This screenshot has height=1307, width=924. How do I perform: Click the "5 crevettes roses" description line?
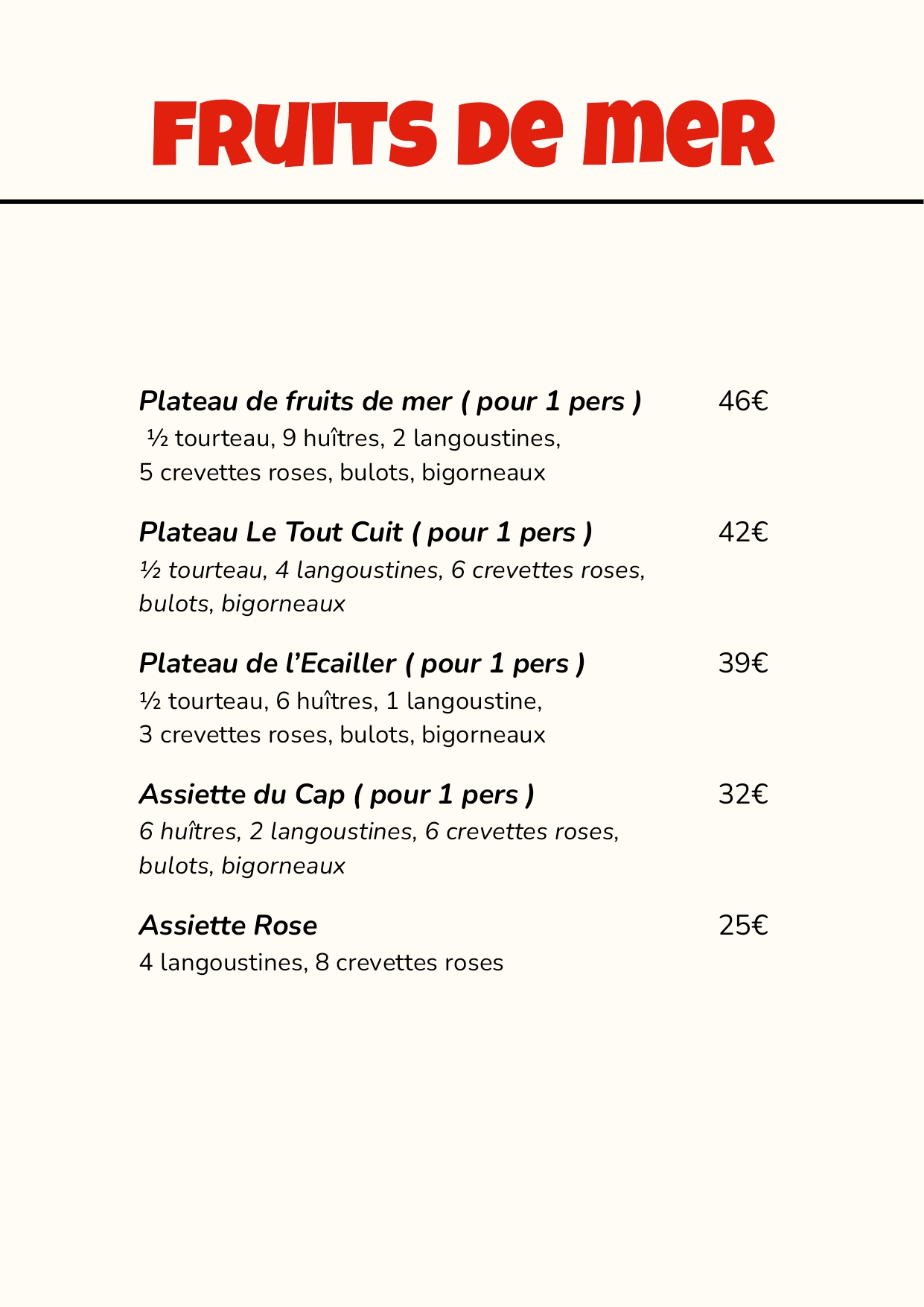tap(342, 472)
